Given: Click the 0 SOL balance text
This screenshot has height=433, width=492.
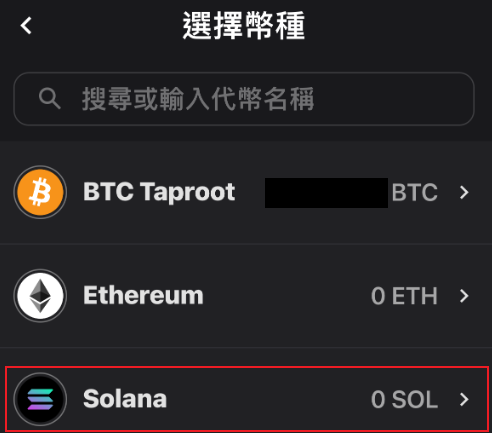Looking at the screenshot, I should pyautogui.click(x=404, y=399).
